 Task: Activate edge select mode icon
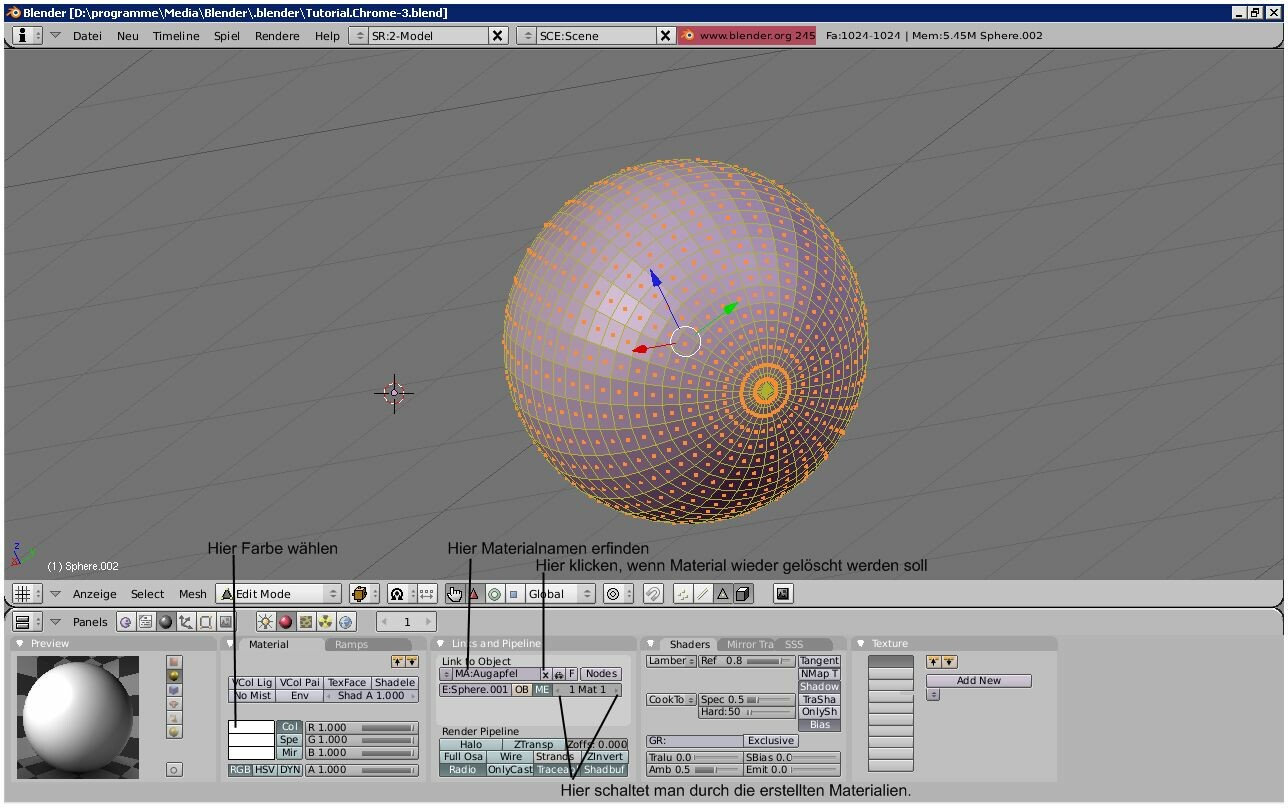[703, 594]
